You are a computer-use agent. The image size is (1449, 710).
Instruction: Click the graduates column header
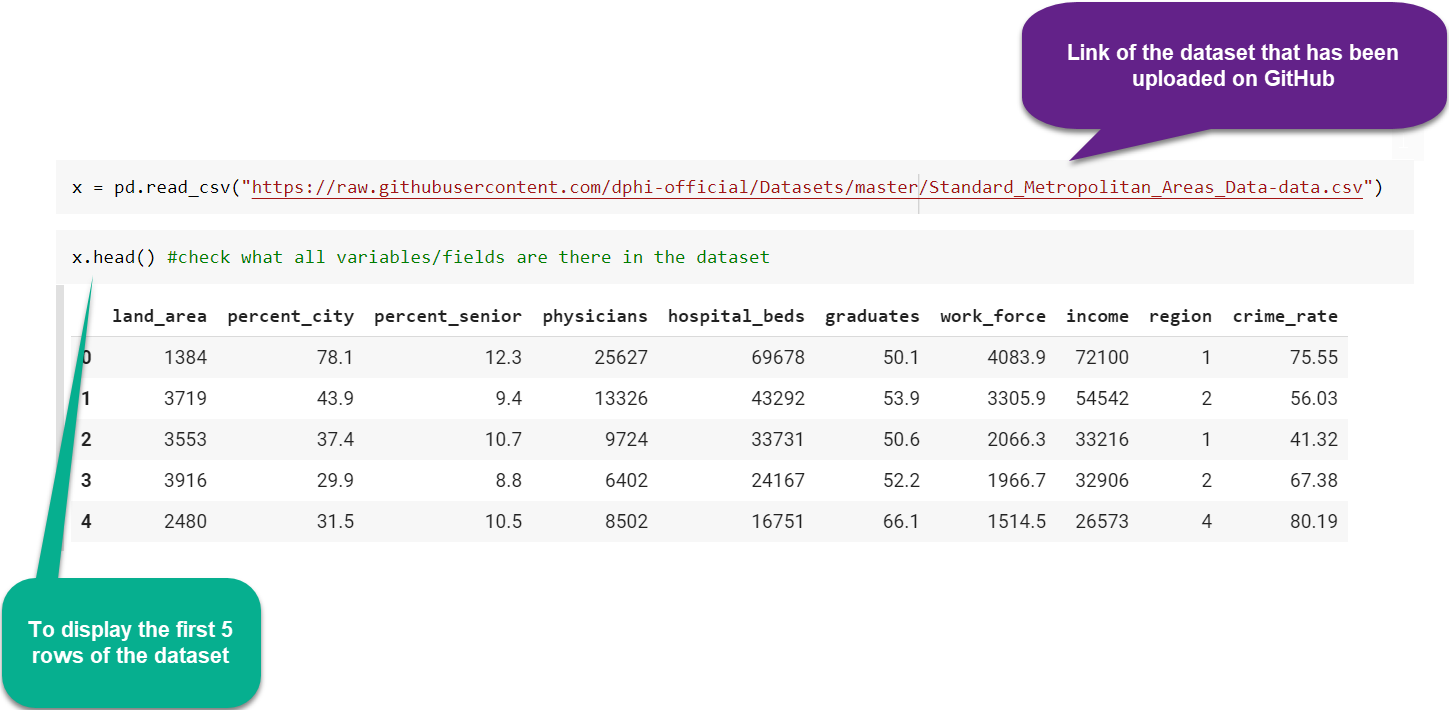point(872,316)
